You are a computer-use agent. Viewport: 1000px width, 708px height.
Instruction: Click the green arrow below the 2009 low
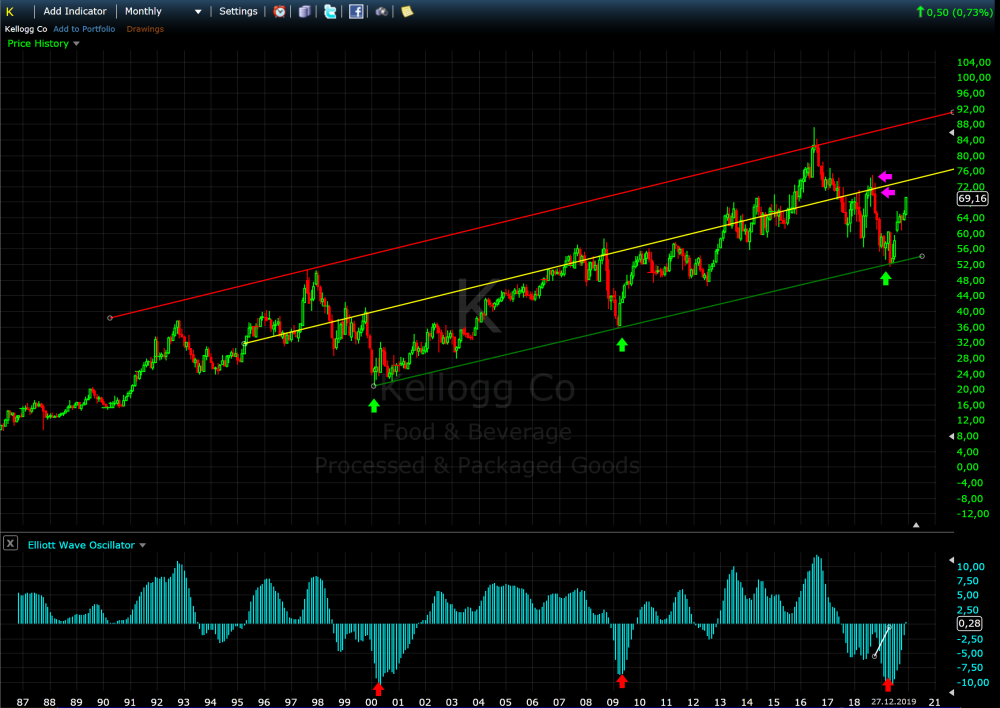tap(622, 345)
